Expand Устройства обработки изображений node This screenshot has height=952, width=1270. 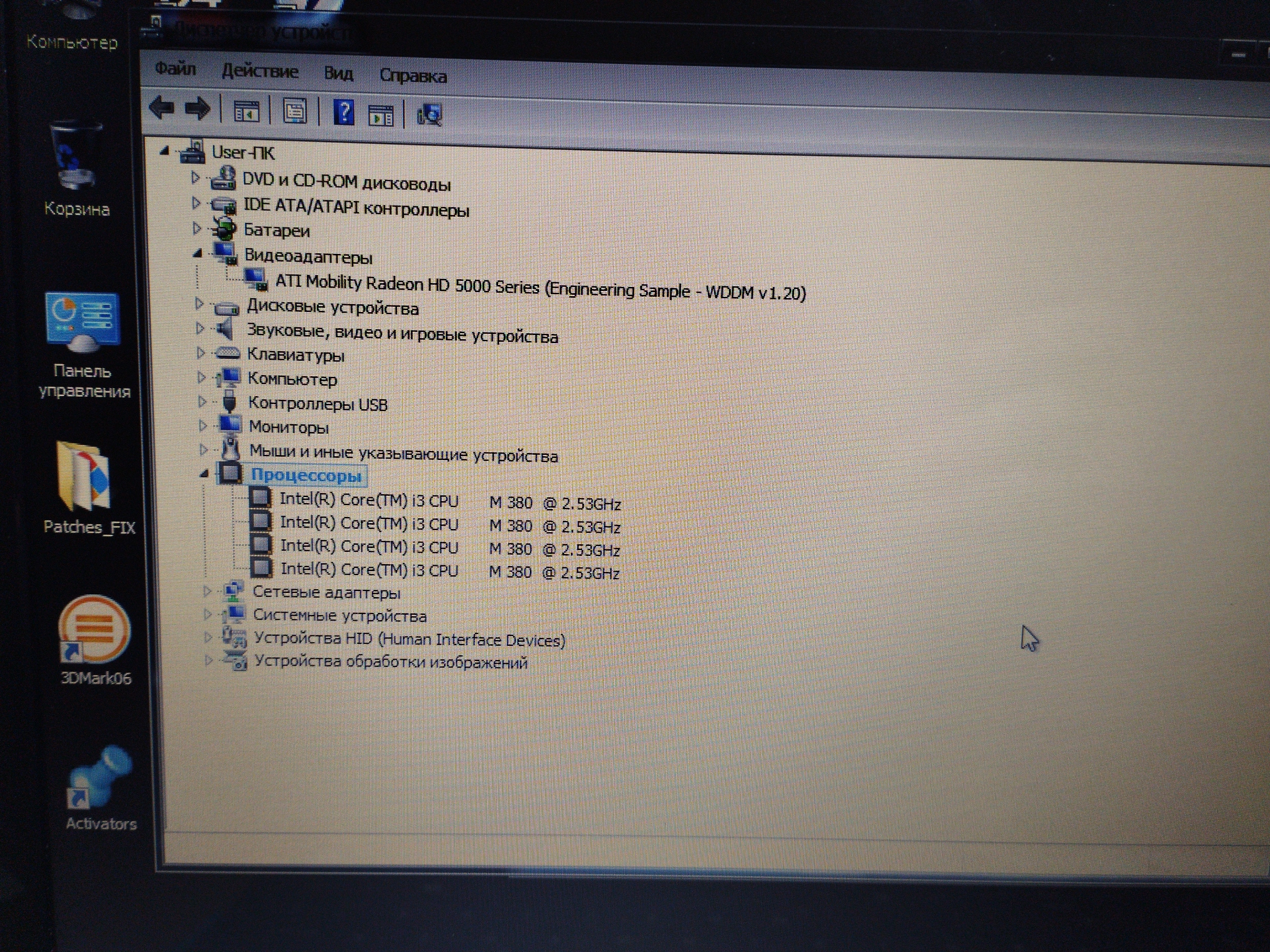[x=209, y=660]
